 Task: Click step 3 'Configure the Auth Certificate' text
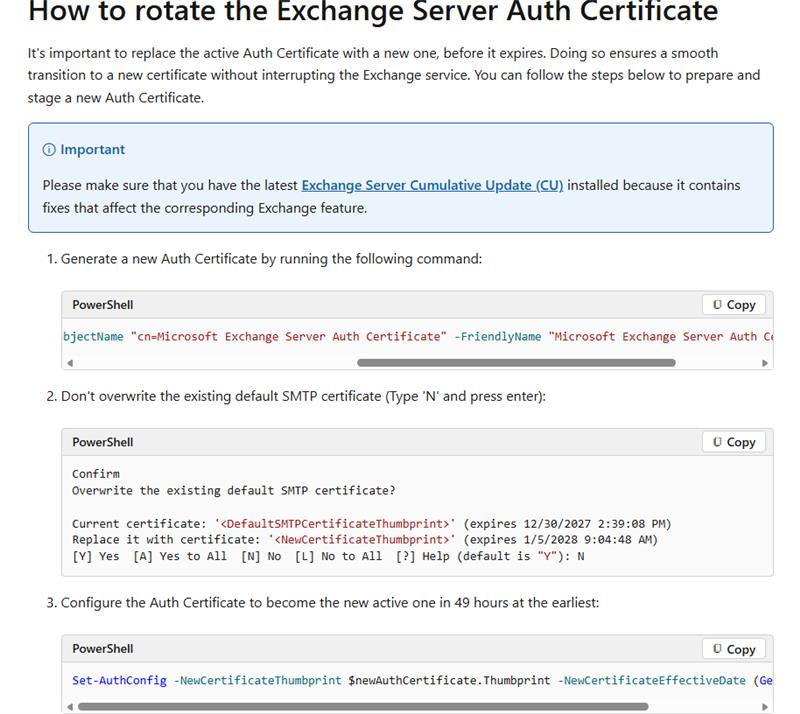coord(330,603)
